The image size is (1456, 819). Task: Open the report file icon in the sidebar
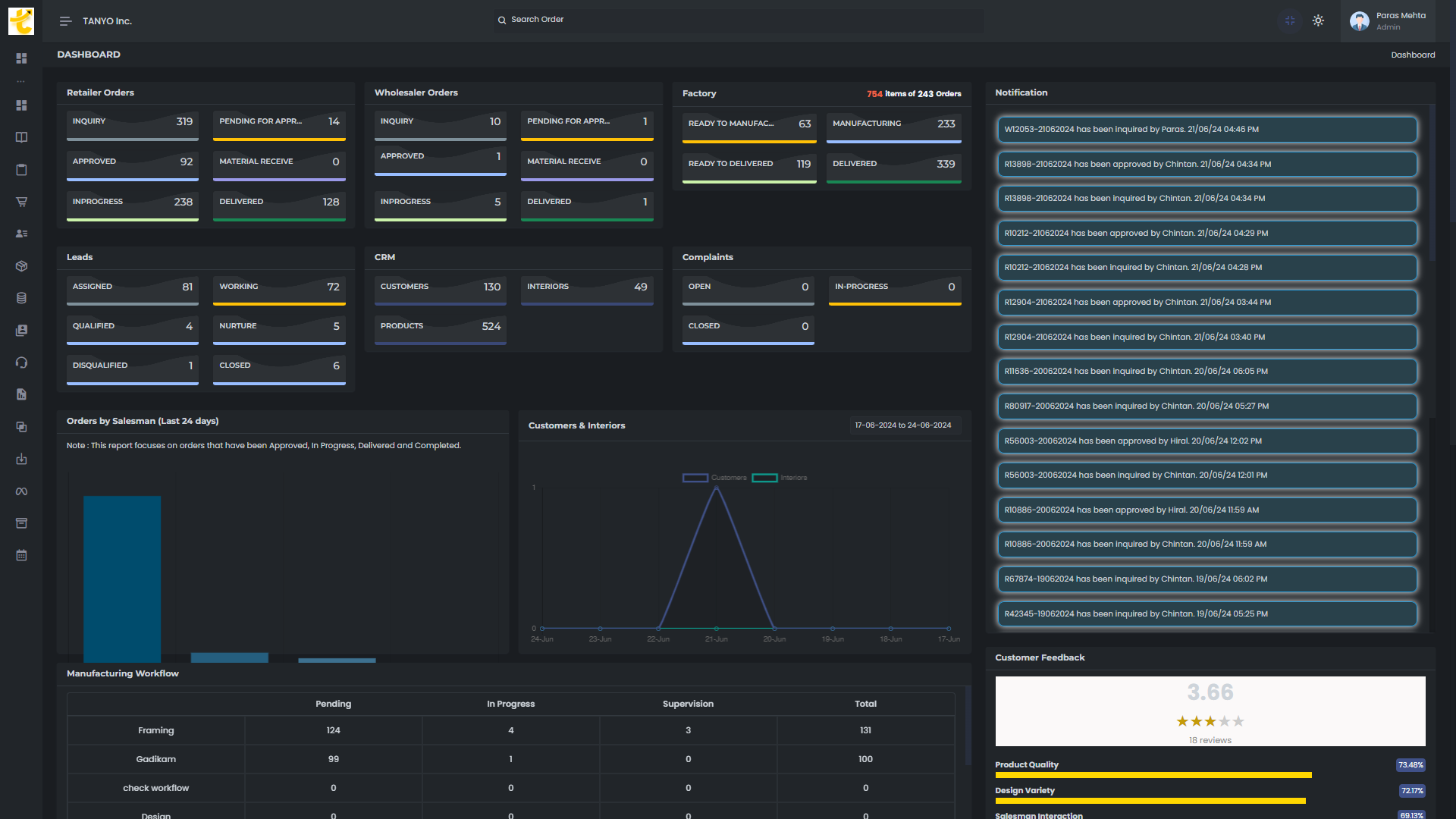coord(21,394)
